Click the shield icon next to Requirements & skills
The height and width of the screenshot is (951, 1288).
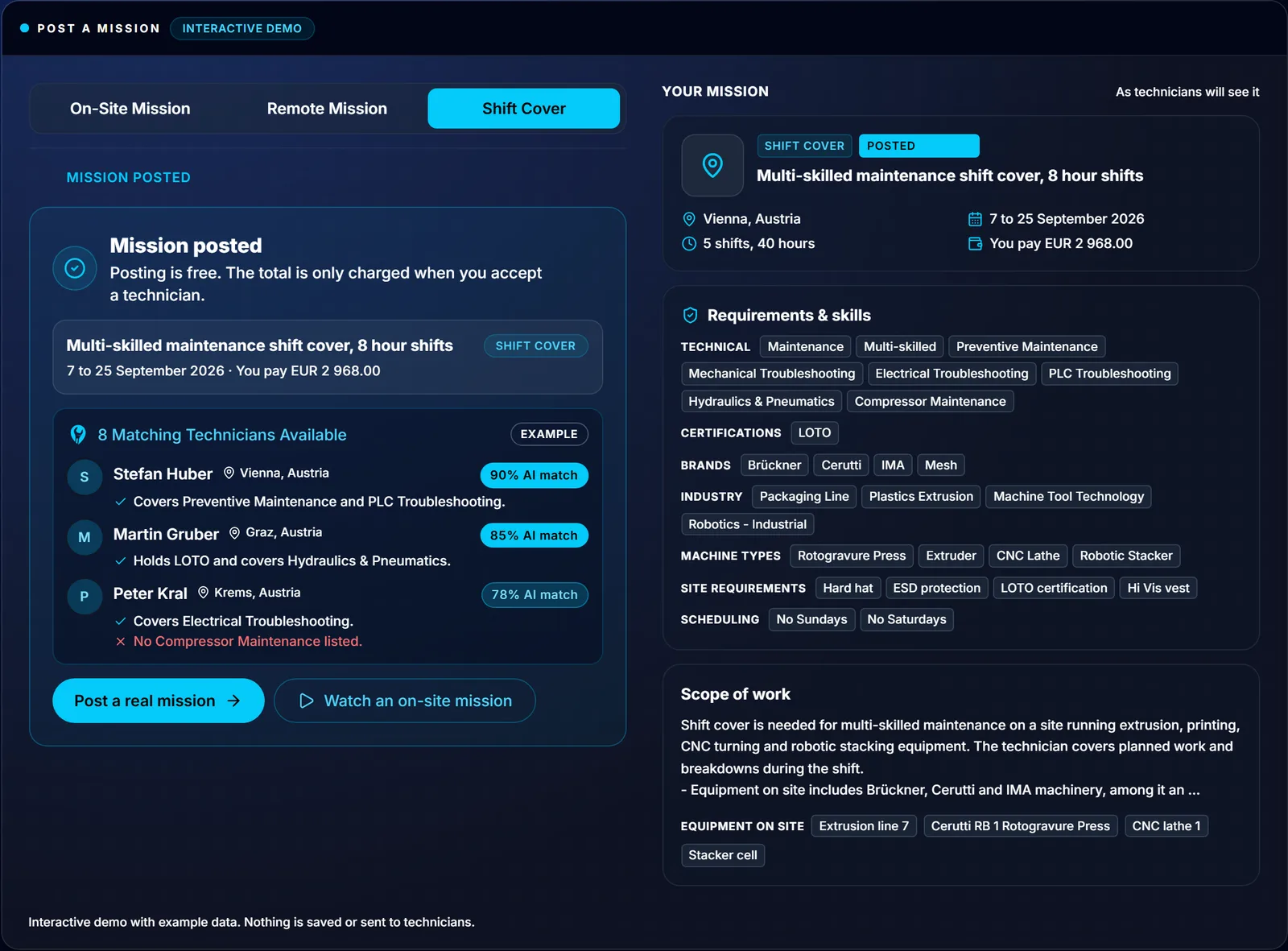tap(690, 316)
